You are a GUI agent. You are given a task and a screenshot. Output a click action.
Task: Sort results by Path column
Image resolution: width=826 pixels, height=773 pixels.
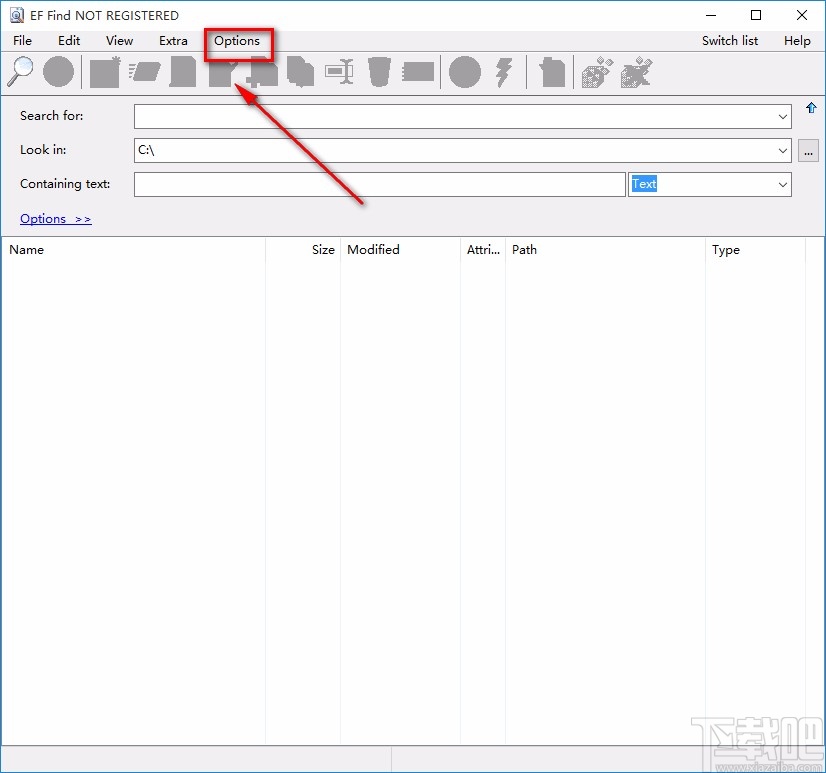tap(605, 250)
